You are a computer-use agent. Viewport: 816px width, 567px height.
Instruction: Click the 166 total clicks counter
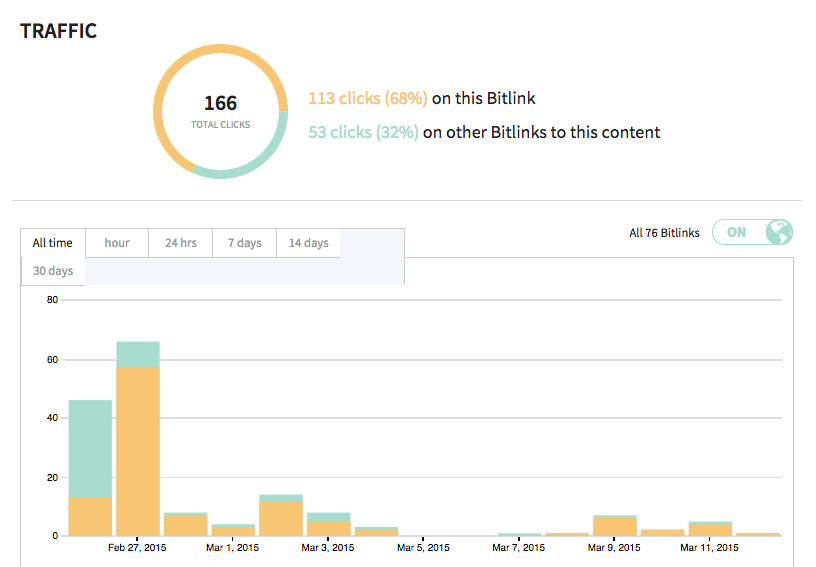point(220,111)
